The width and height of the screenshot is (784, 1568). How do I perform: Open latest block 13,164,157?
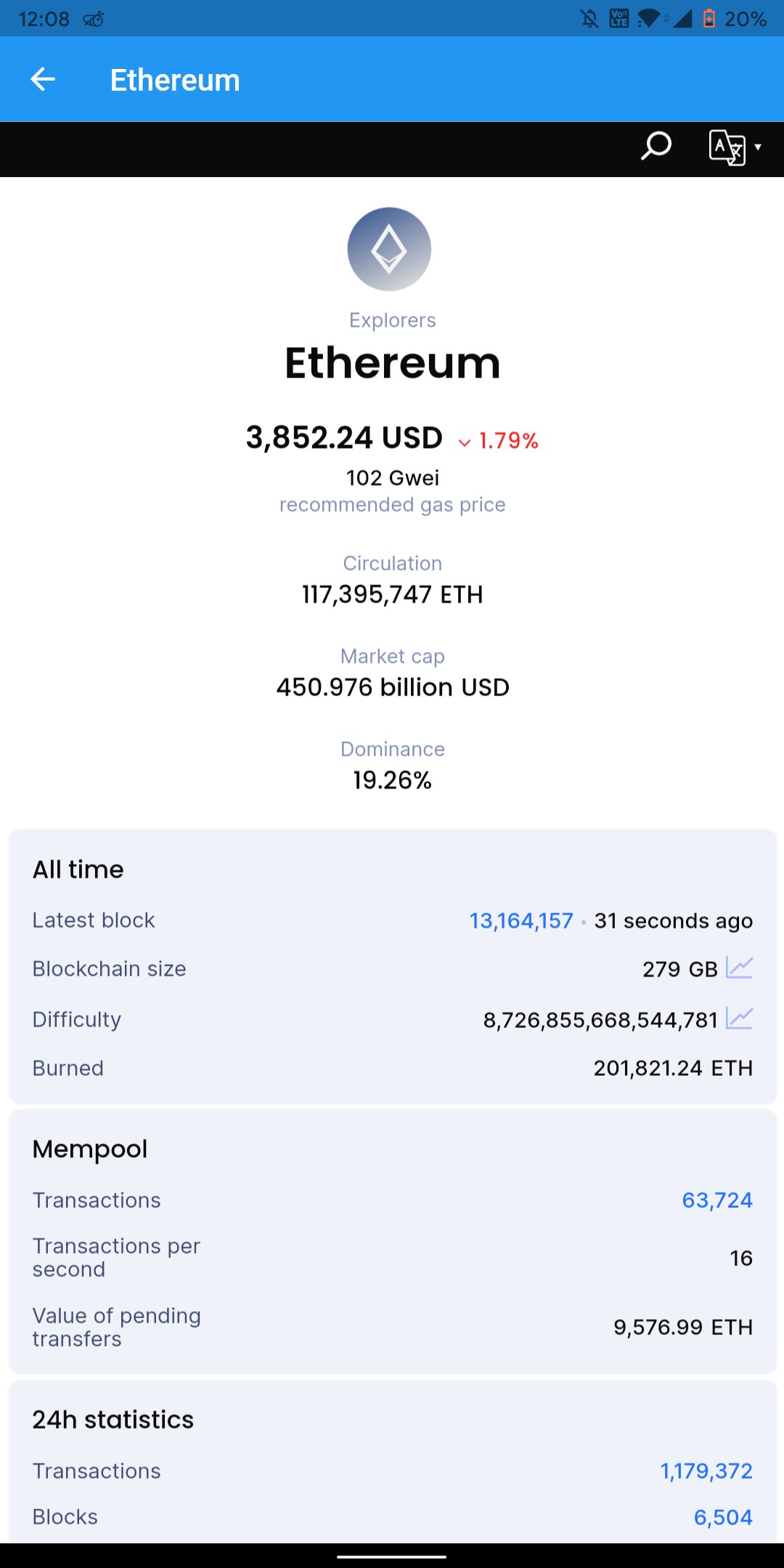click(521, 920)
